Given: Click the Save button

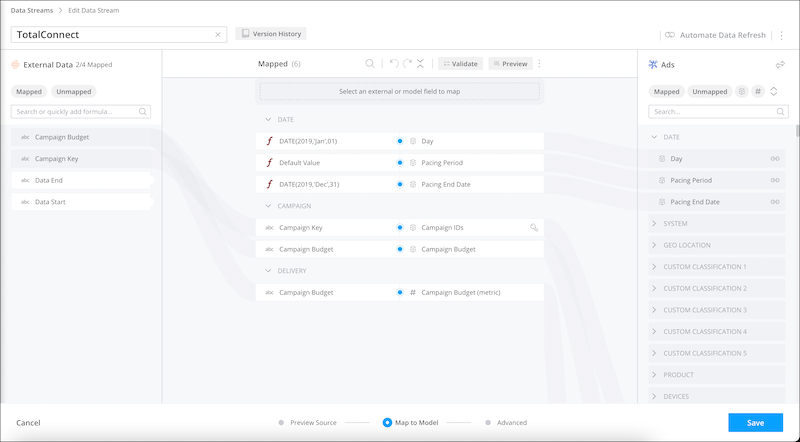Looking at the screenshot, I should pos(755,423).
